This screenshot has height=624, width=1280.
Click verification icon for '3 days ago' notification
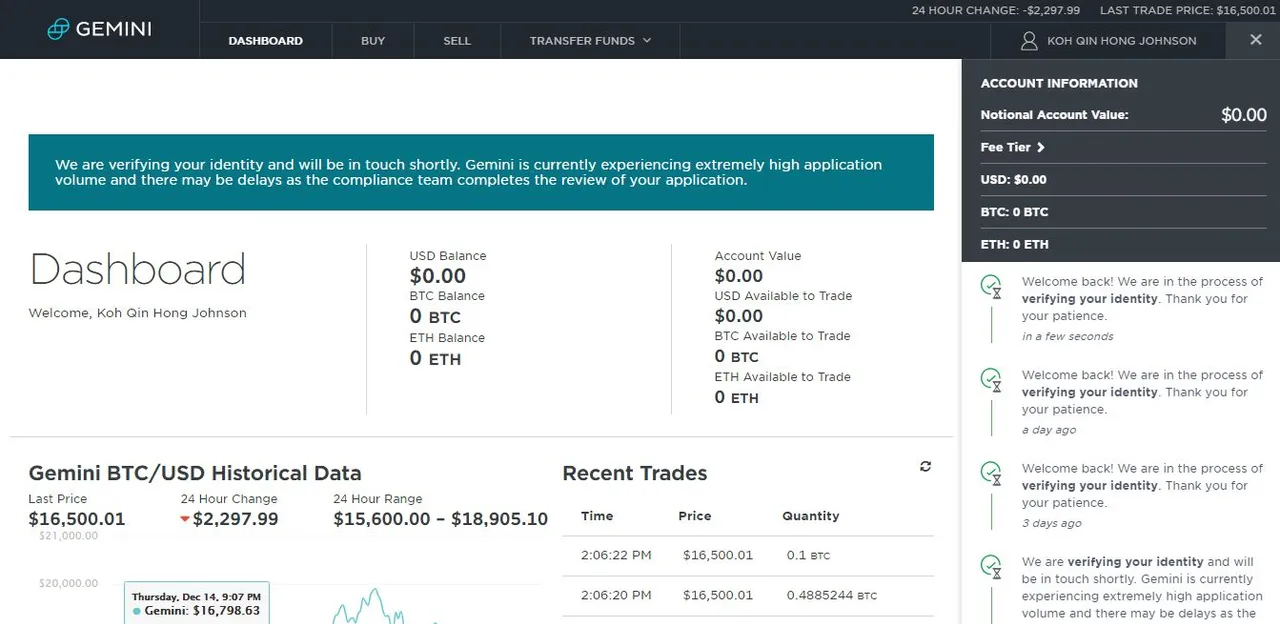tap(991, 473)
